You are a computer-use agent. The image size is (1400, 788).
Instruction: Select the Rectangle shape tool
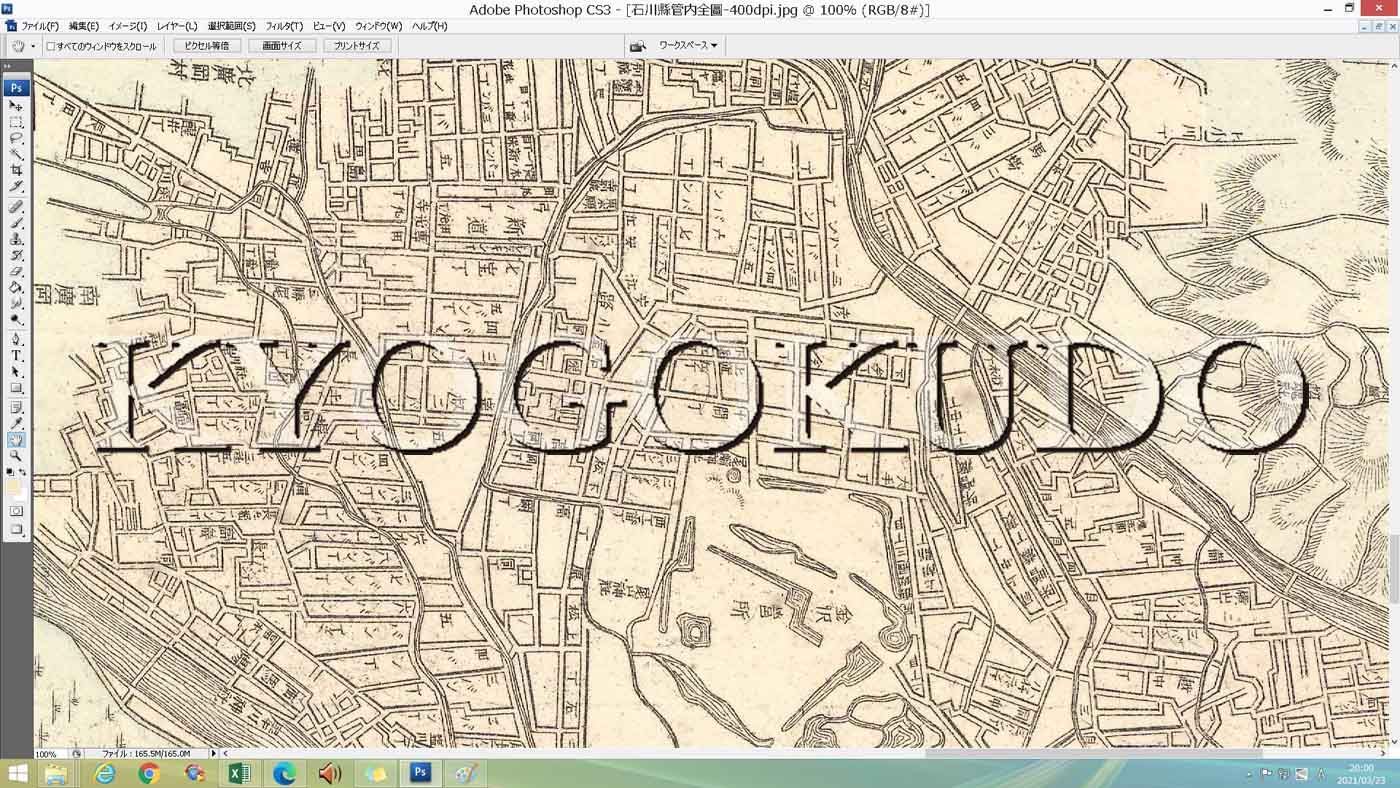pyautogui.click(x=16, y=387)
